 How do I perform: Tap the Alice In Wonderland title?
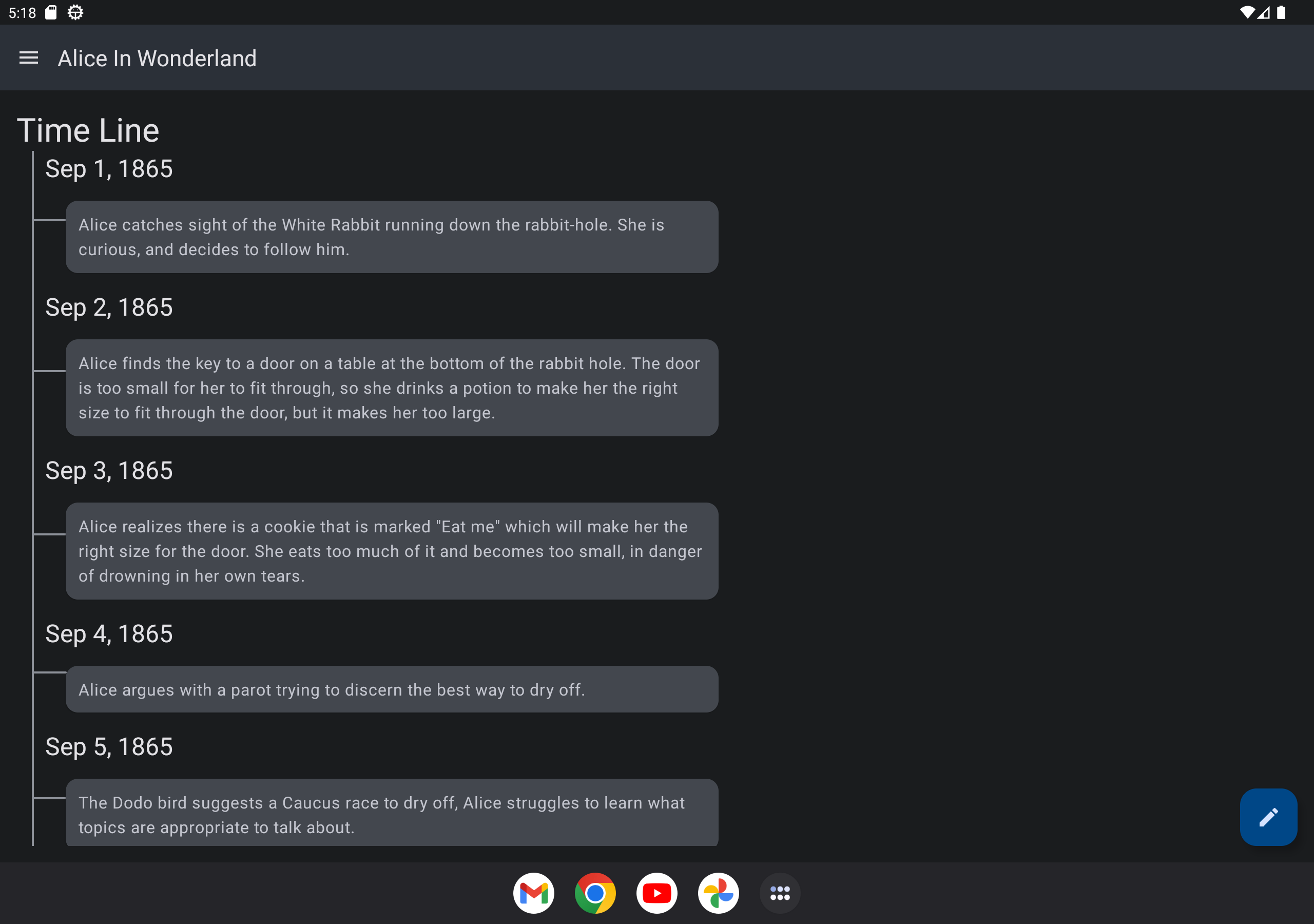pos(157,59)
